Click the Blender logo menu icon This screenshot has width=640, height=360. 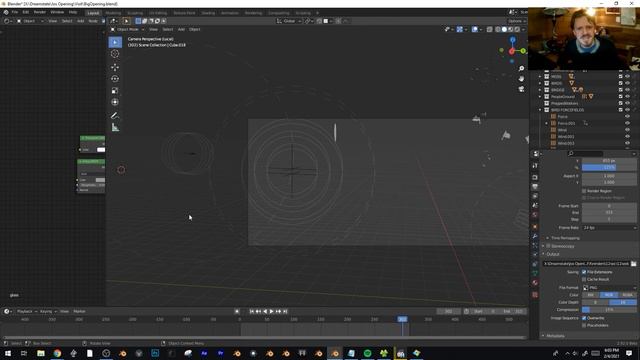(x=6, y=12)
